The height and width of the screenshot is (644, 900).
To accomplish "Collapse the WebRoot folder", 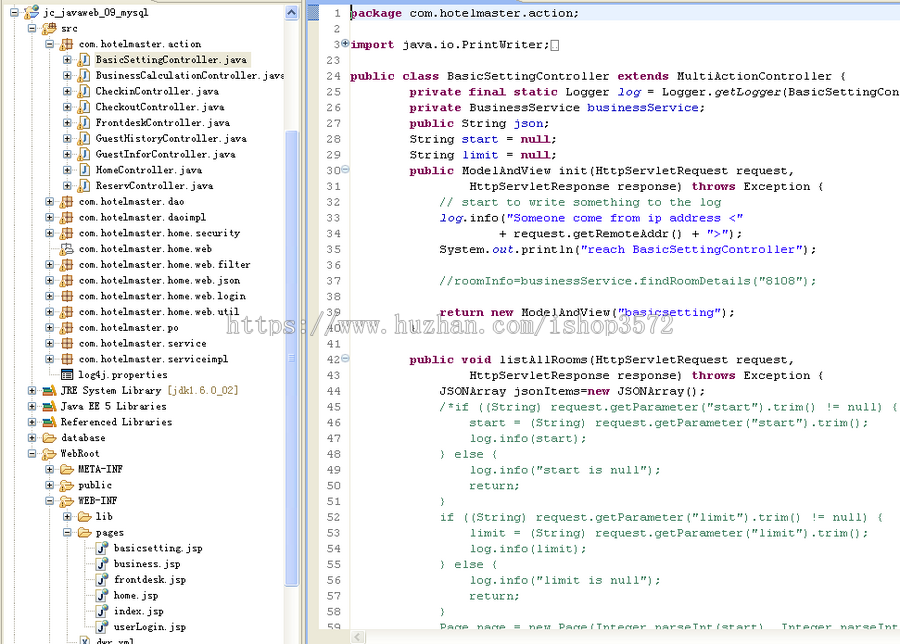I will [32, 453].
